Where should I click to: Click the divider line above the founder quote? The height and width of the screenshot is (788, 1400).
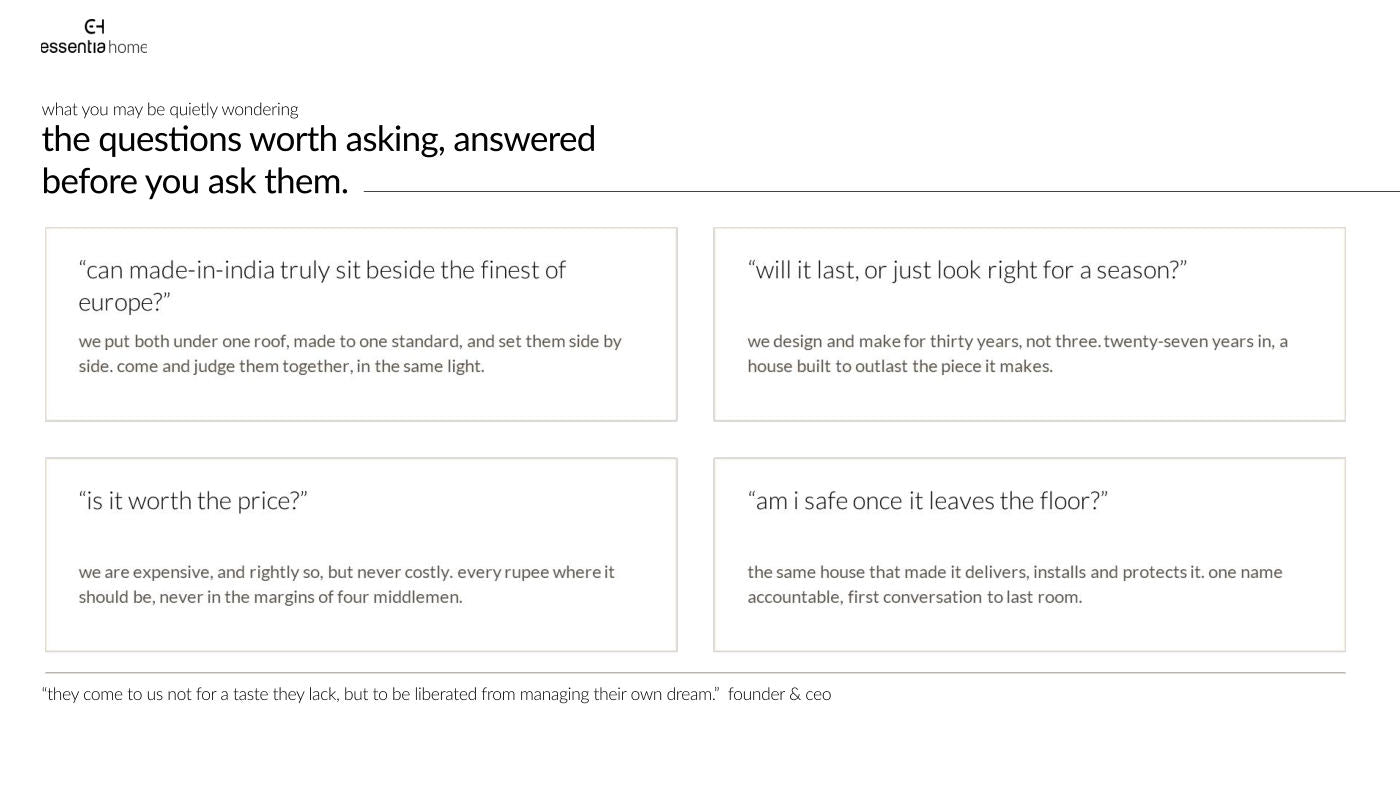pos(695,673)
